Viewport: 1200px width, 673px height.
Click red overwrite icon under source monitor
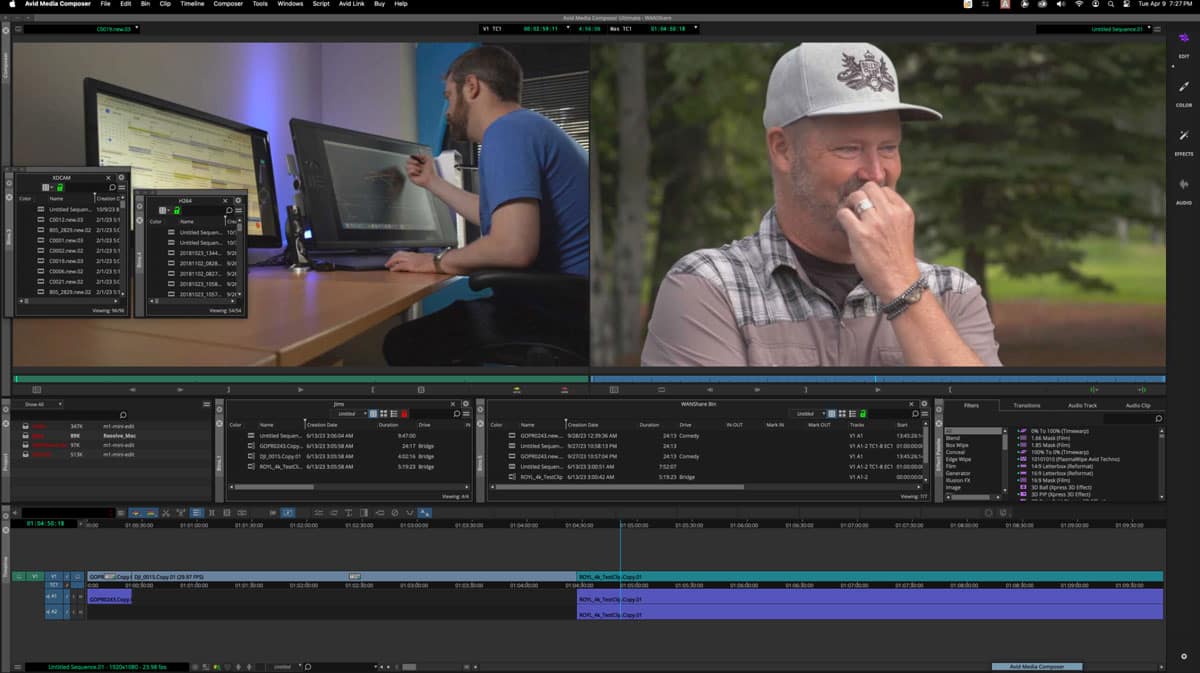(x=565, y=389)
